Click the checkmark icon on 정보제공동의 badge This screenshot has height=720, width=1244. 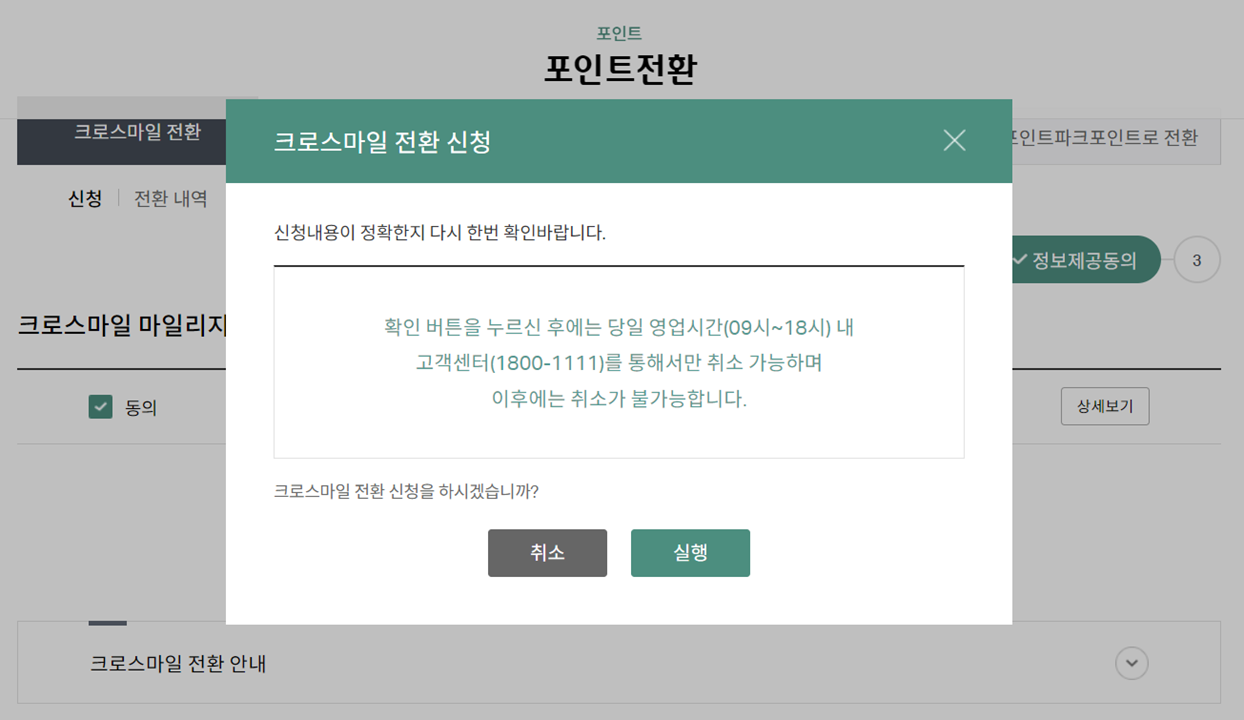(x=1018, y=259)
